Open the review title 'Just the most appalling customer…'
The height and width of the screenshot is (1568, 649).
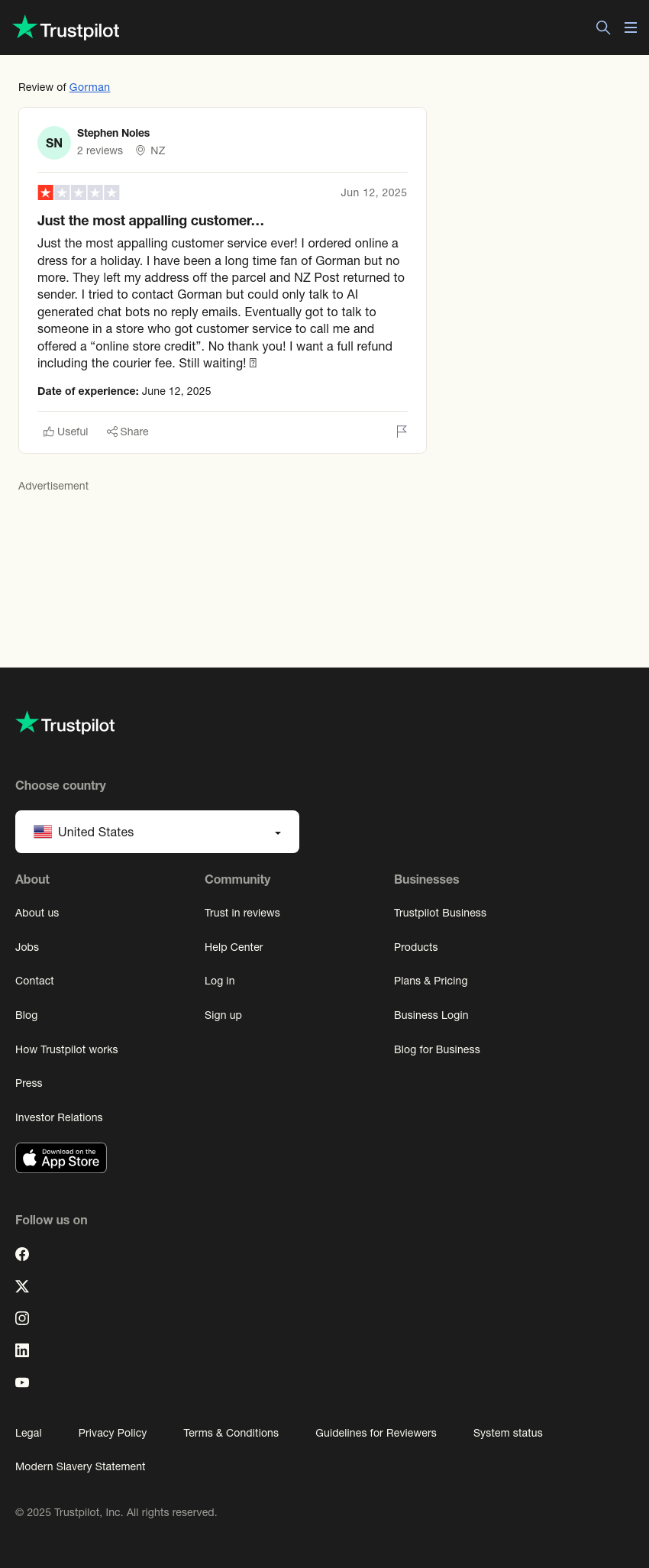click(150, 221)
